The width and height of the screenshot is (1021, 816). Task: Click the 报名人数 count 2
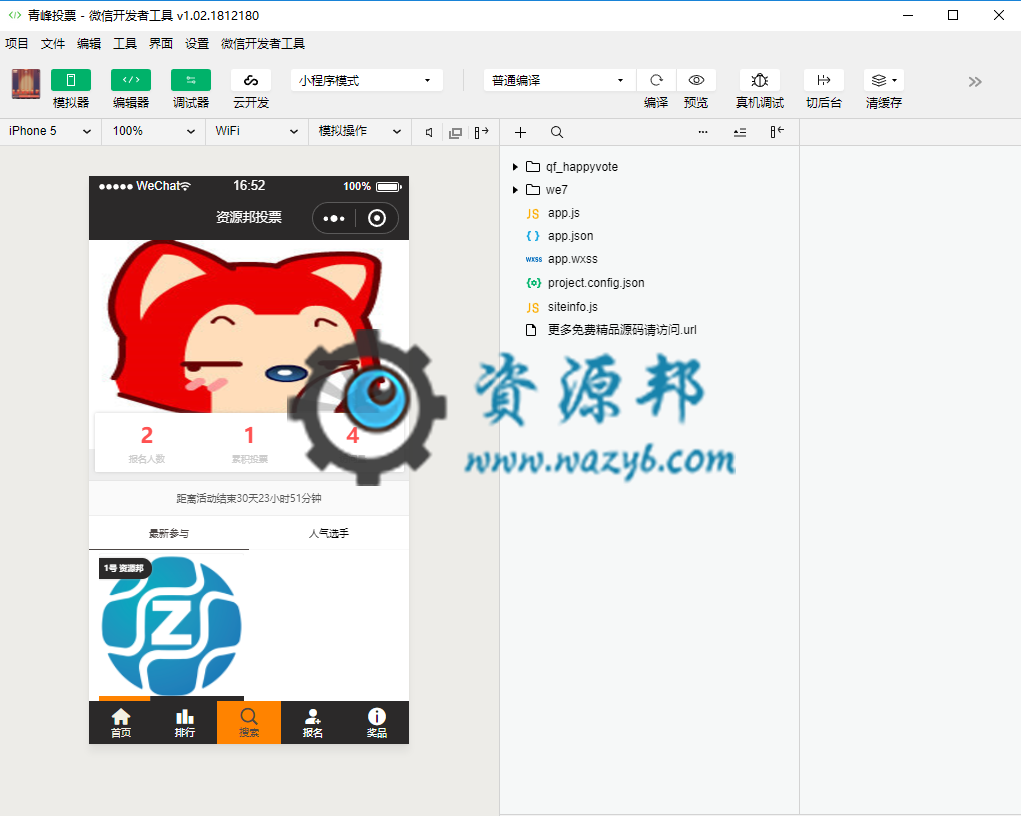147,435
